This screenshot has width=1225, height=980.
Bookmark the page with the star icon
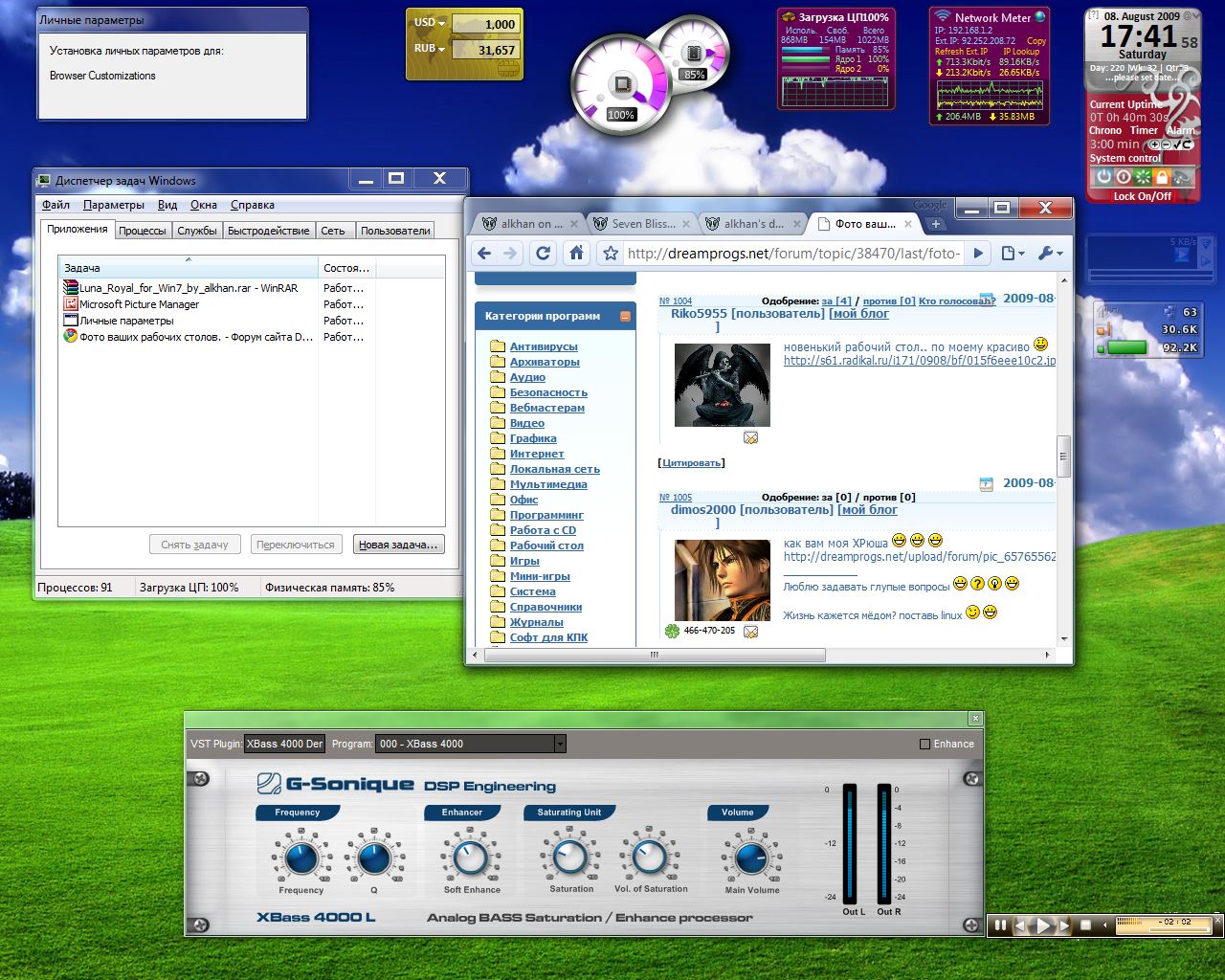[x=611, y=254]
